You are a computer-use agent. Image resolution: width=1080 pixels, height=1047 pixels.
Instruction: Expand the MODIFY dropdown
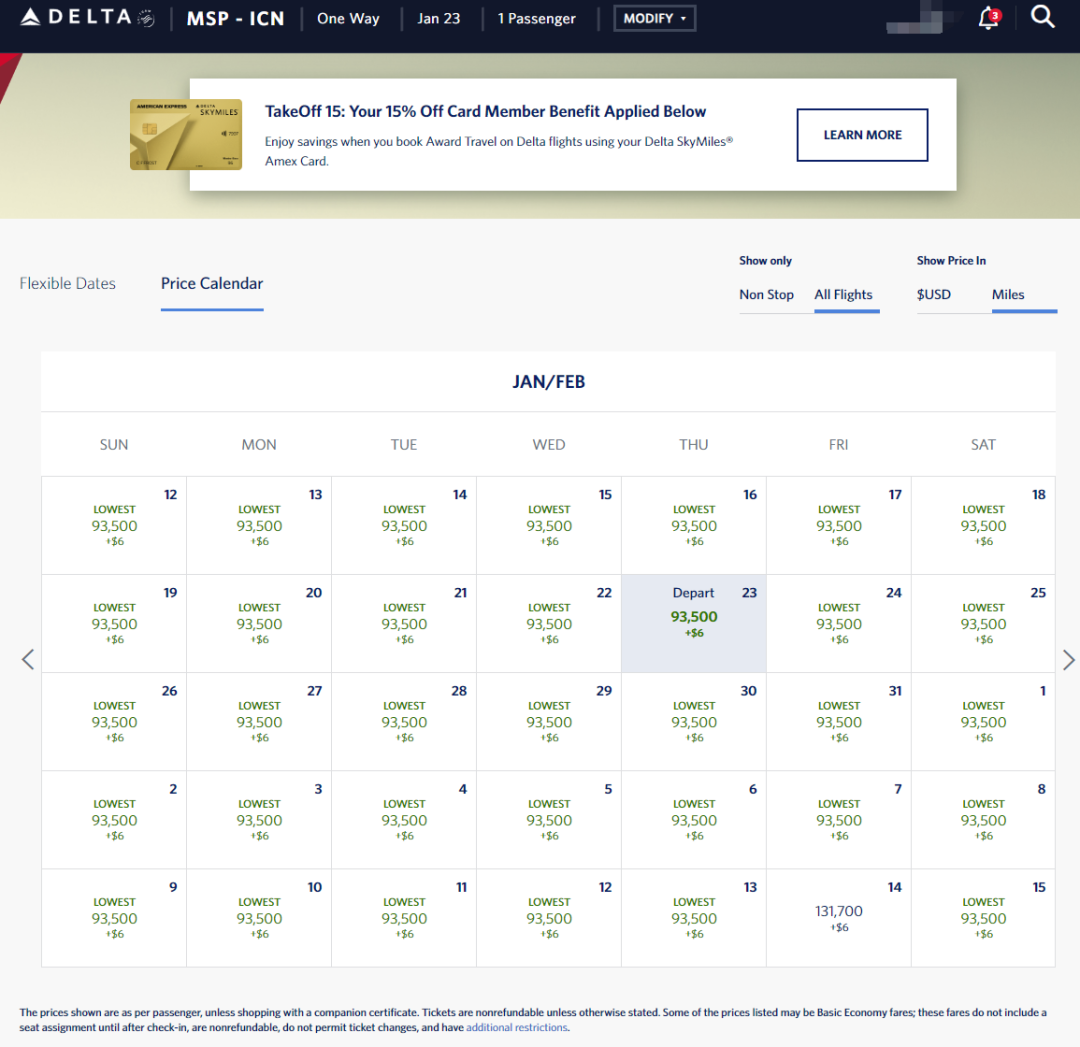654,19
